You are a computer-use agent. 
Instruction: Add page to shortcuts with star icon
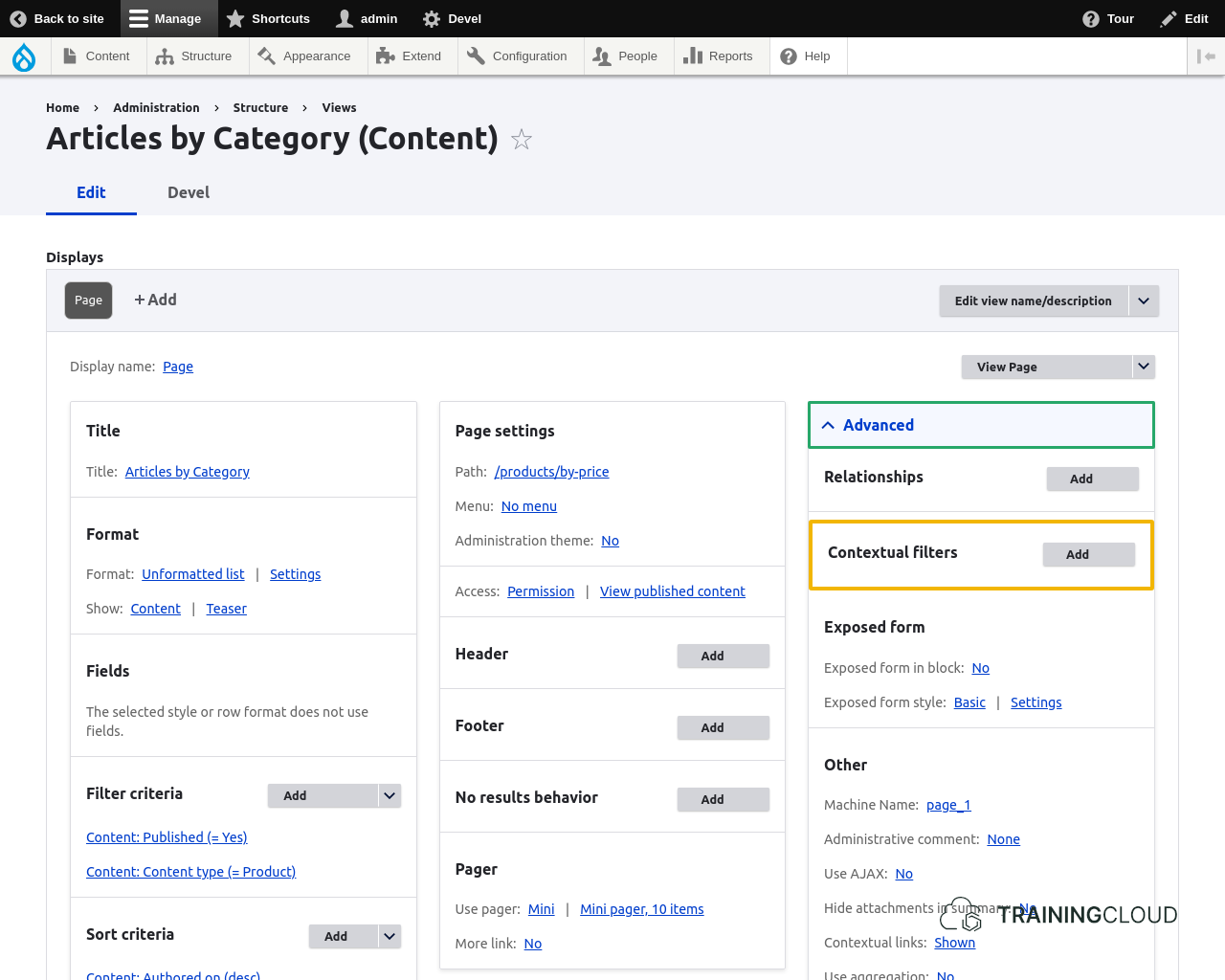(522, 140)
